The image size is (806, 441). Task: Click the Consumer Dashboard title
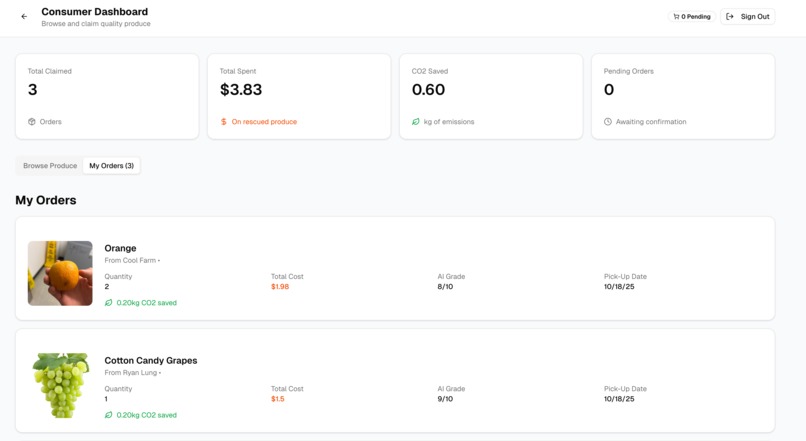(95, 11)
